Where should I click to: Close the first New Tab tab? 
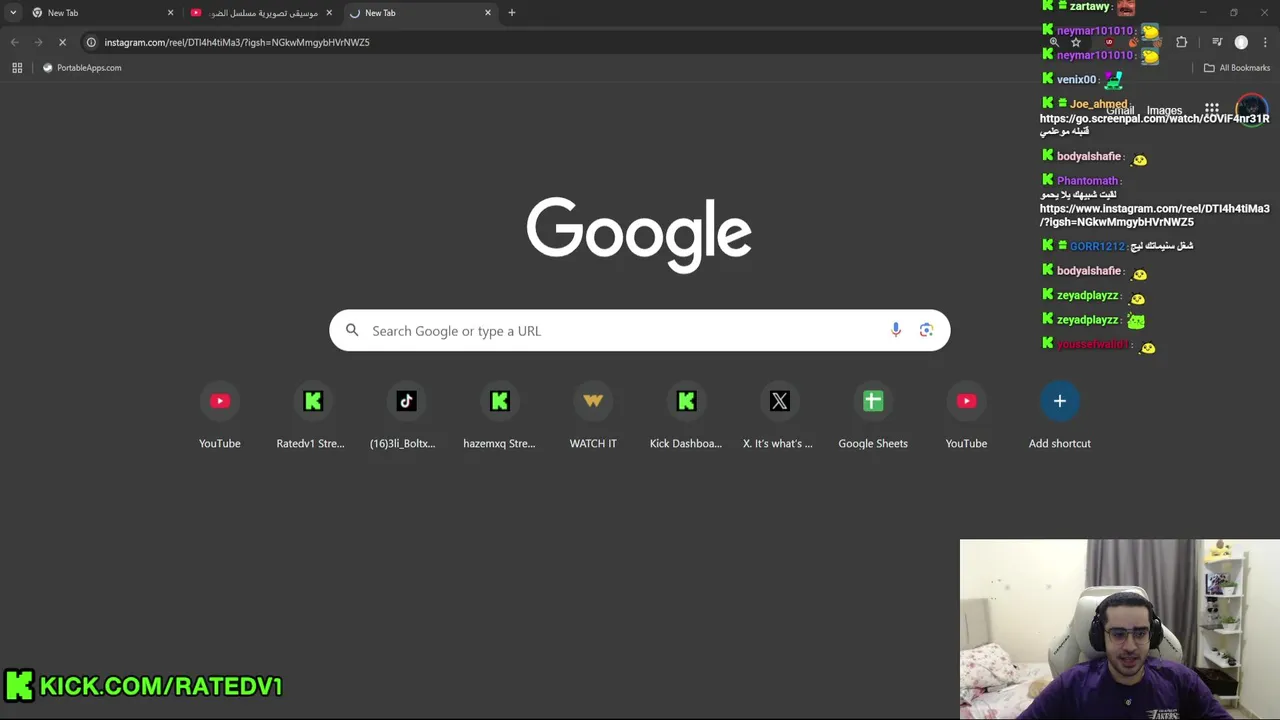(x=170, y=13)
